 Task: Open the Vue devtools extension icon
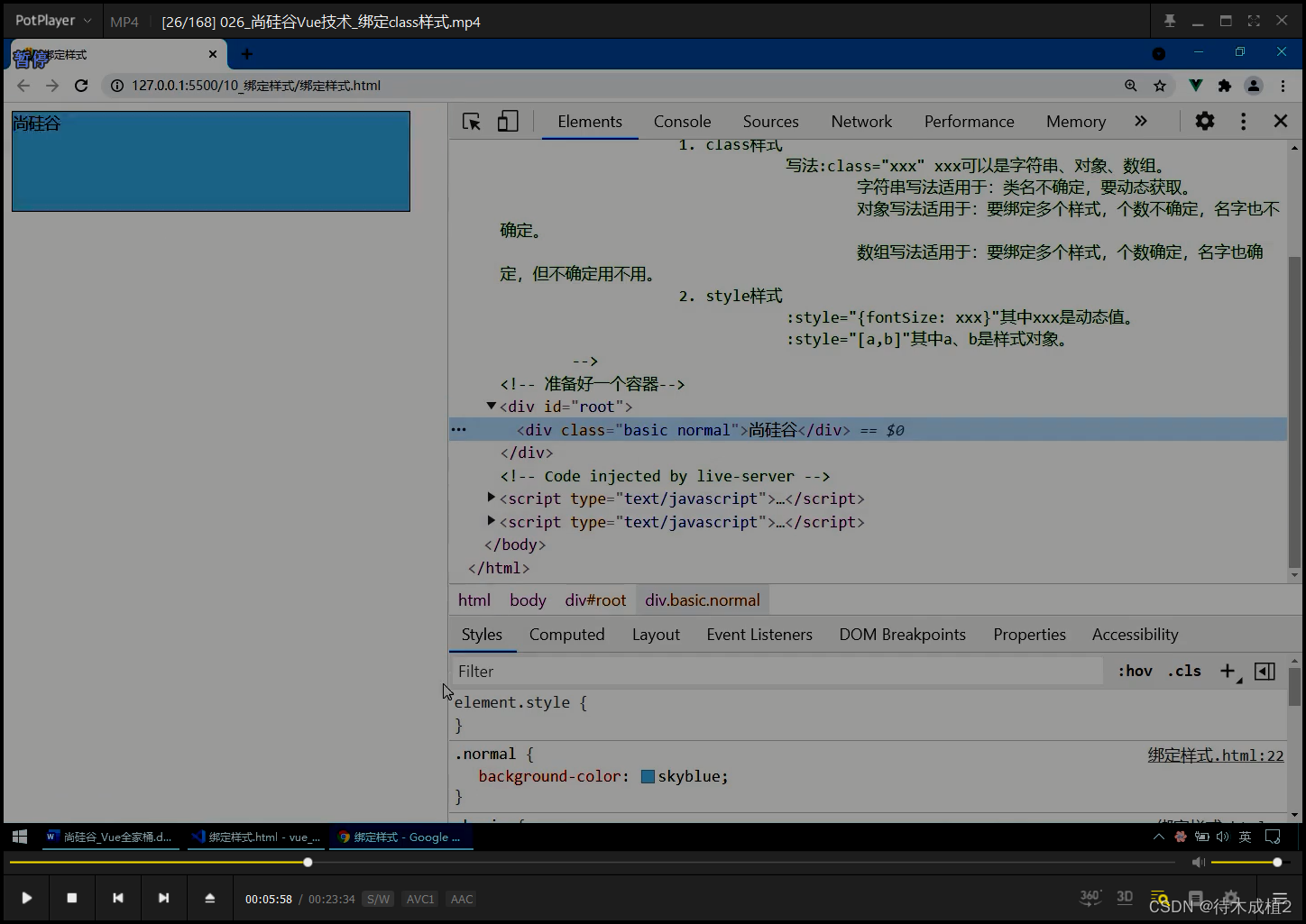pyautogui.click(x=1196, y=86)
